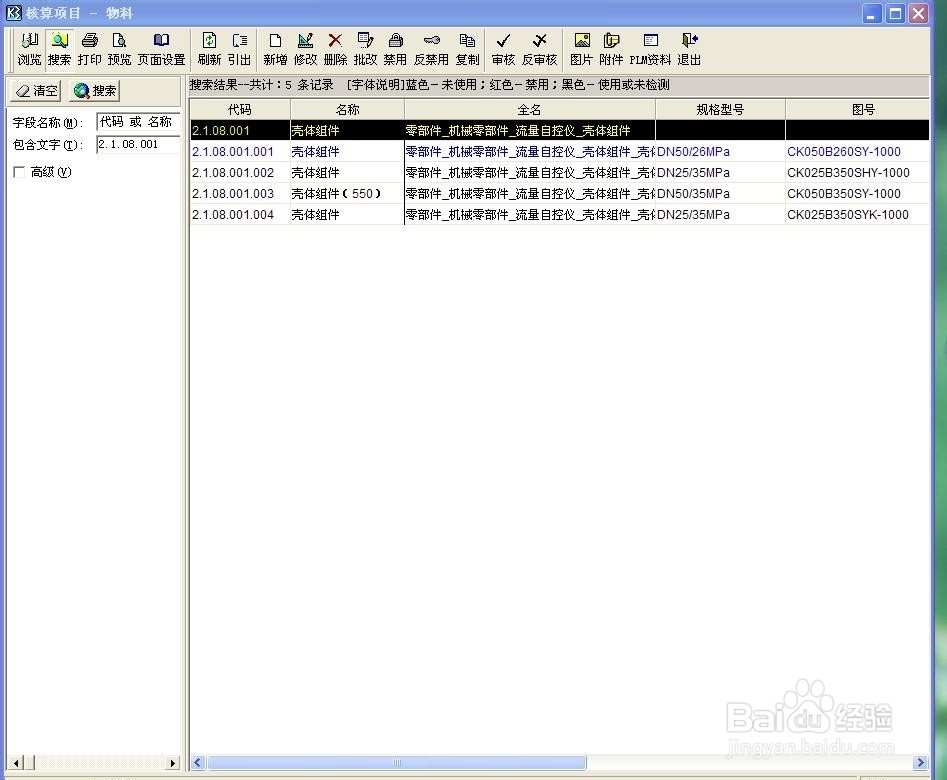Select row 2.1.08.001.003

click(559, 194)
